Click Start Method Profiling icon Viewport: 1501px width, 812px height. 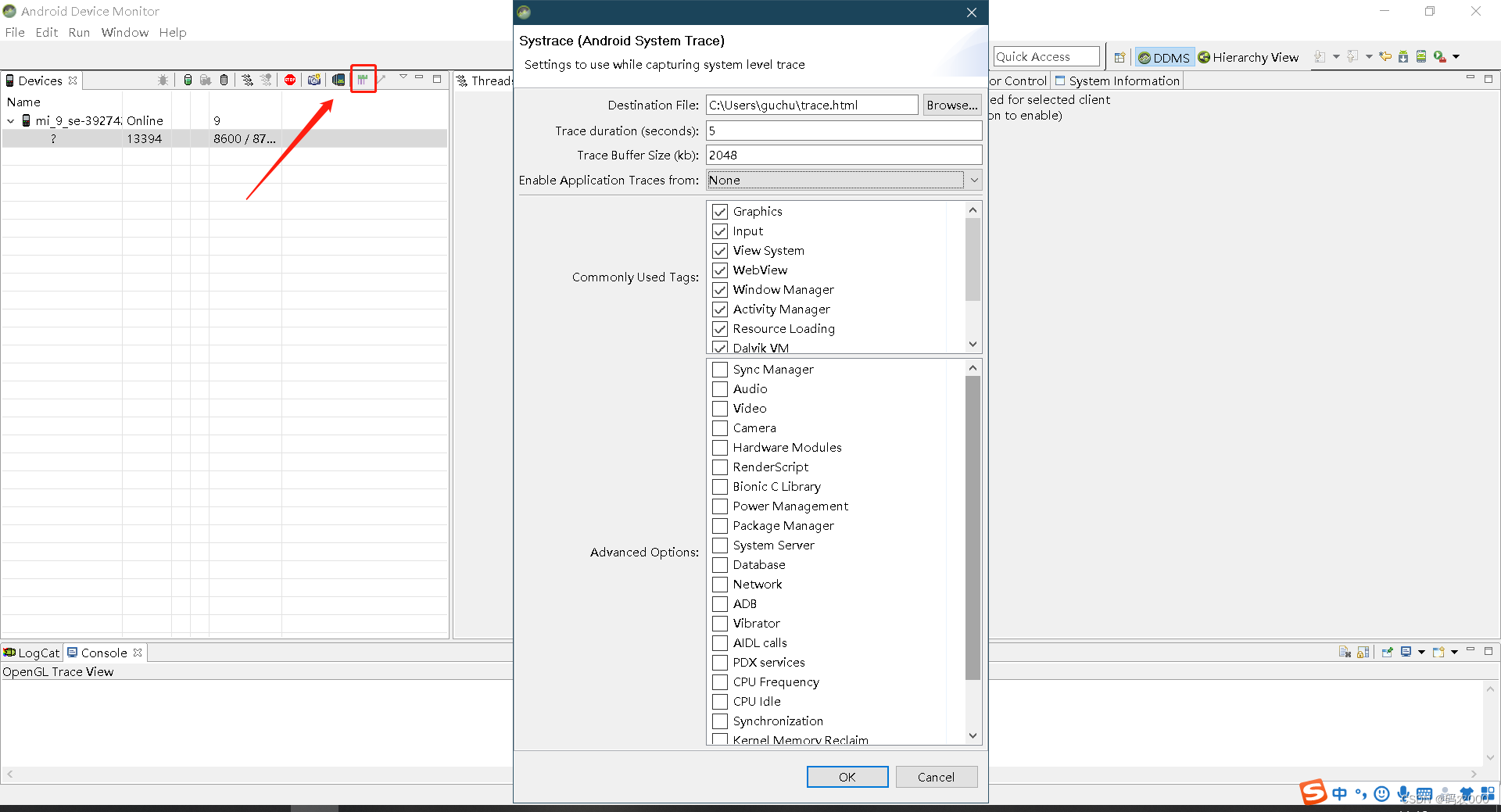tap(267, 80)
